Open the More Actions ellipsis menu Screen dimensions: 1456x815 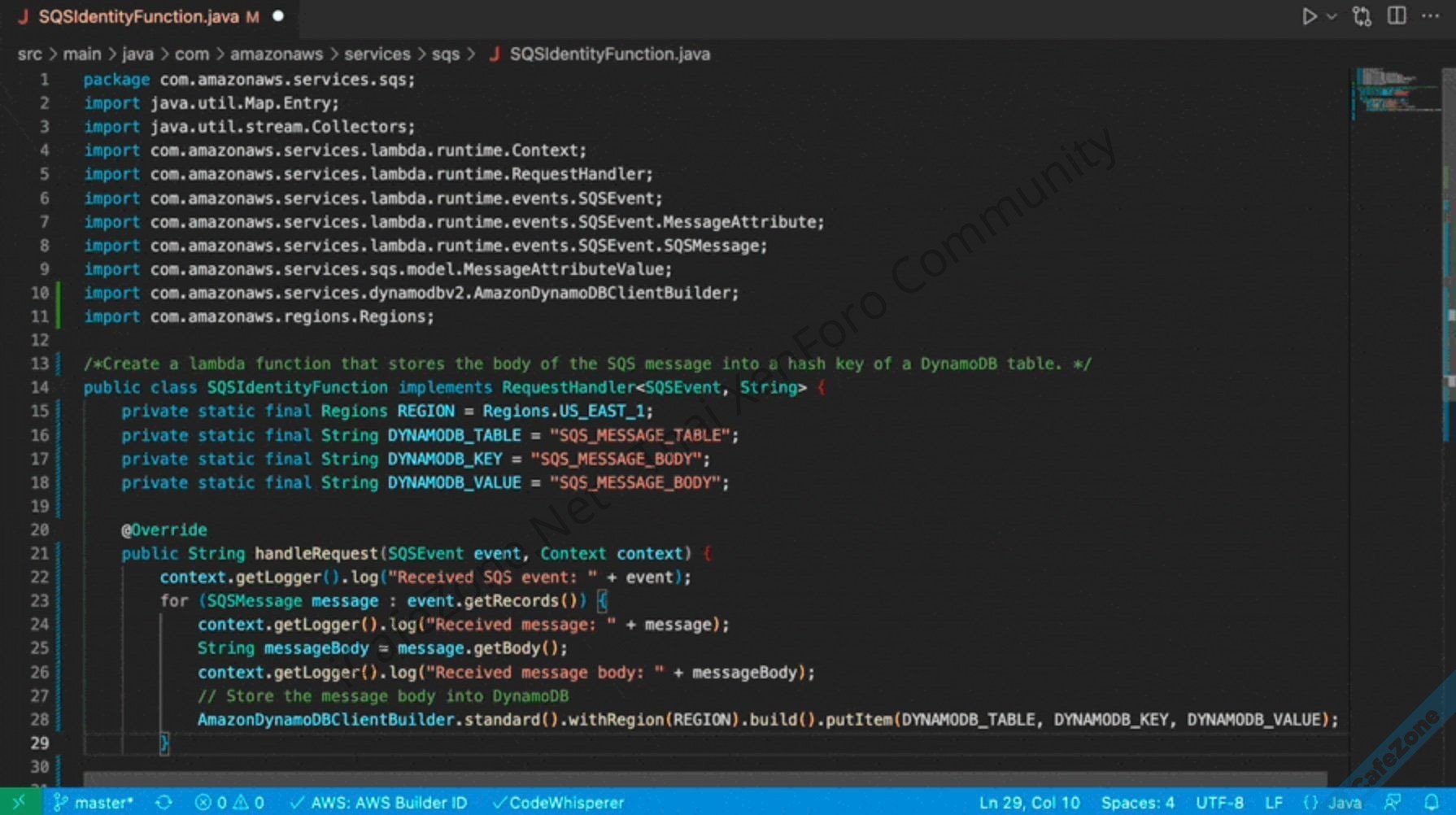1431,16
